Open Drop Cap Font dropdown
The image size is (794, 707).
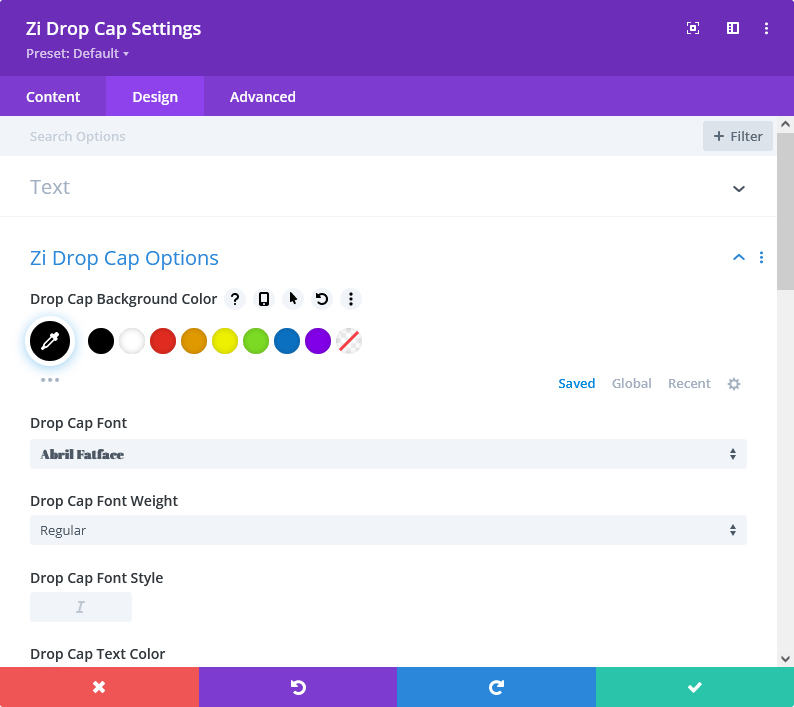pos(388,454)
